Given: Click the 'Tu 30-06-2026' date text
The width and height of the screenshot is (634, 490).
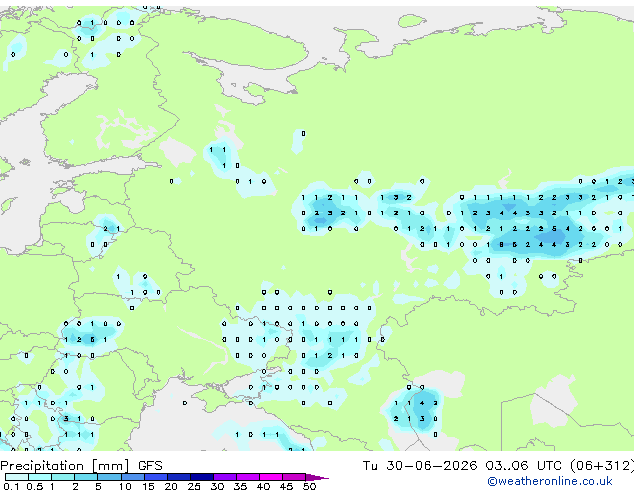Looking at the screenshot, I should point(420,466).
